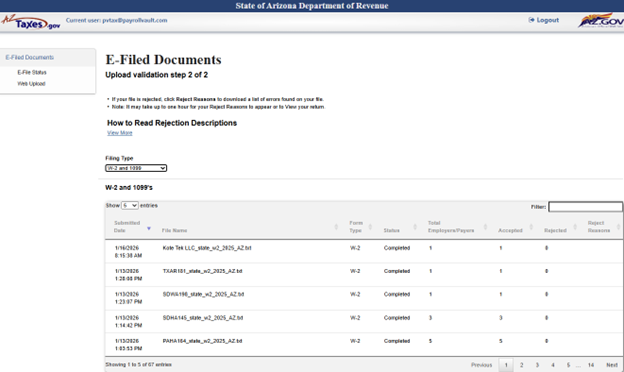Sort by Reject Reasons column
Viewport: 624px width, 372px height.
coord(604,227)
